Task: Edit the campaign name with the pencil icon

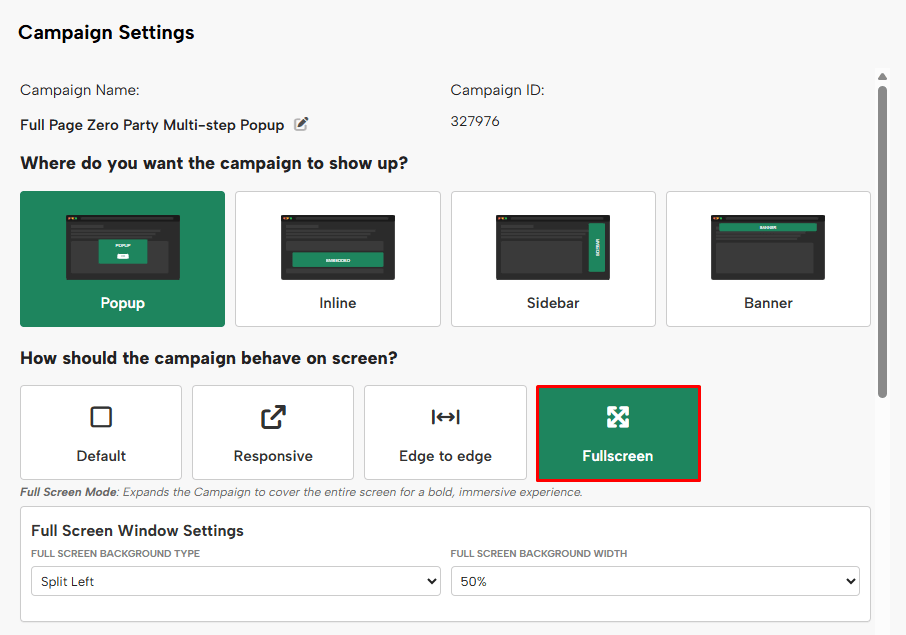Action: coord(301,124)
